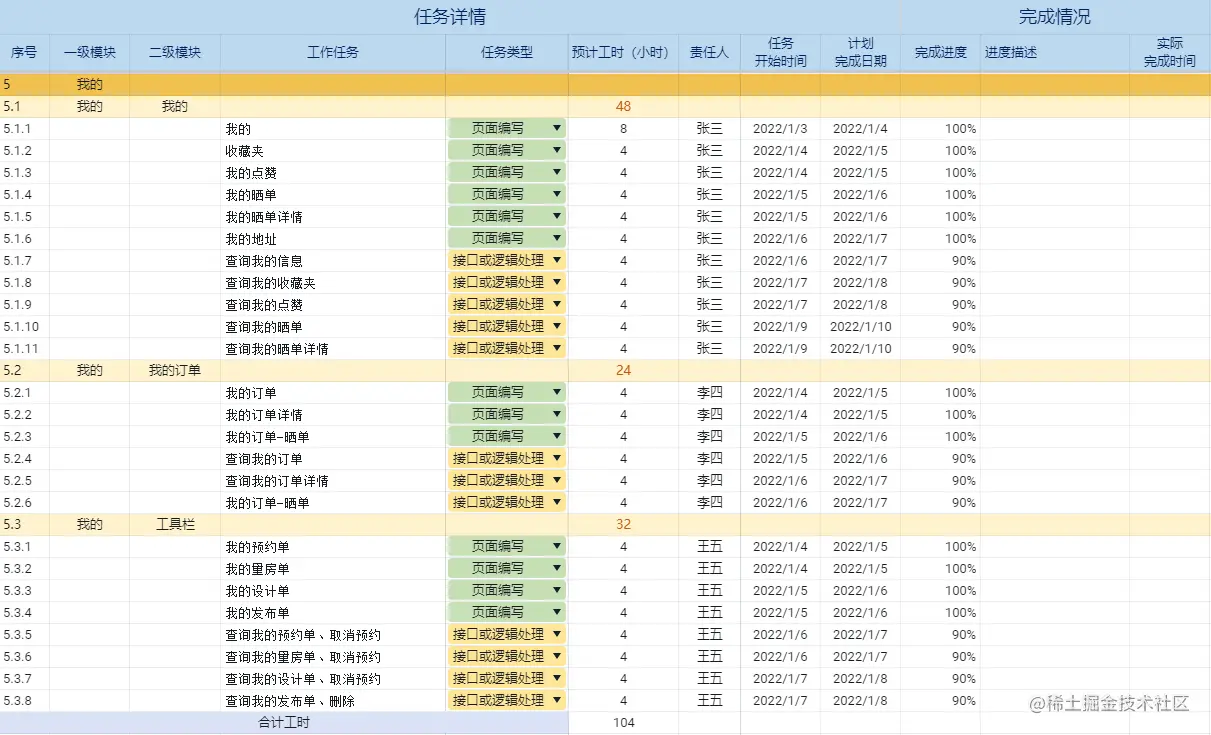The width and height of the screenshot is (1211, 735).
Task: Click the 合计工时 summary cell
Action: (285, 722)
